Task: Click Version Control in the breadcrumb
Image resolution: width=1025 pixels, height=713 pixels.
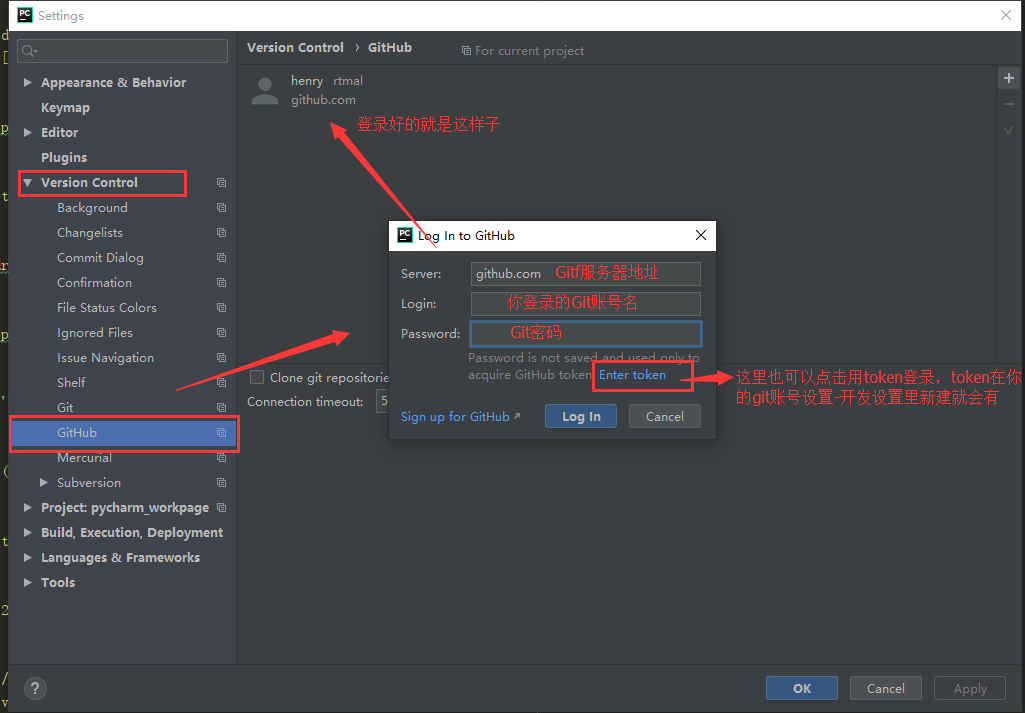Action: [295, 47]
